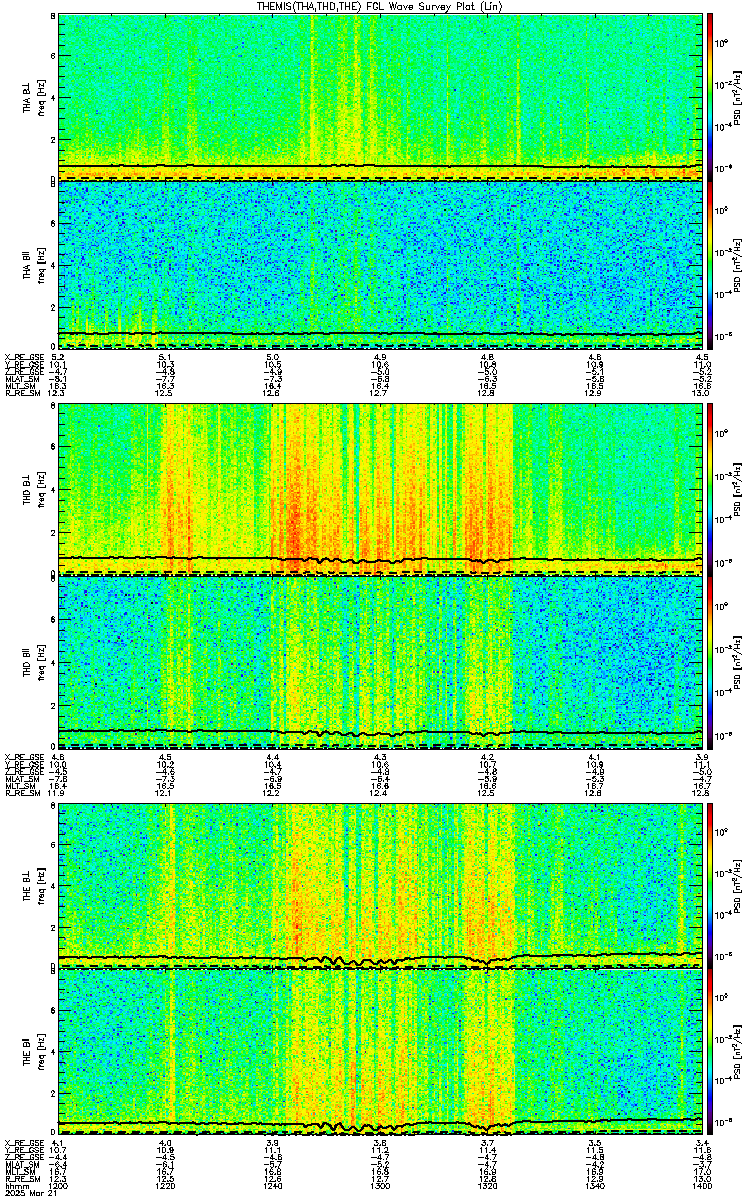Click the THE B-parallel spectrogram panel

(x=381, y=1053)
